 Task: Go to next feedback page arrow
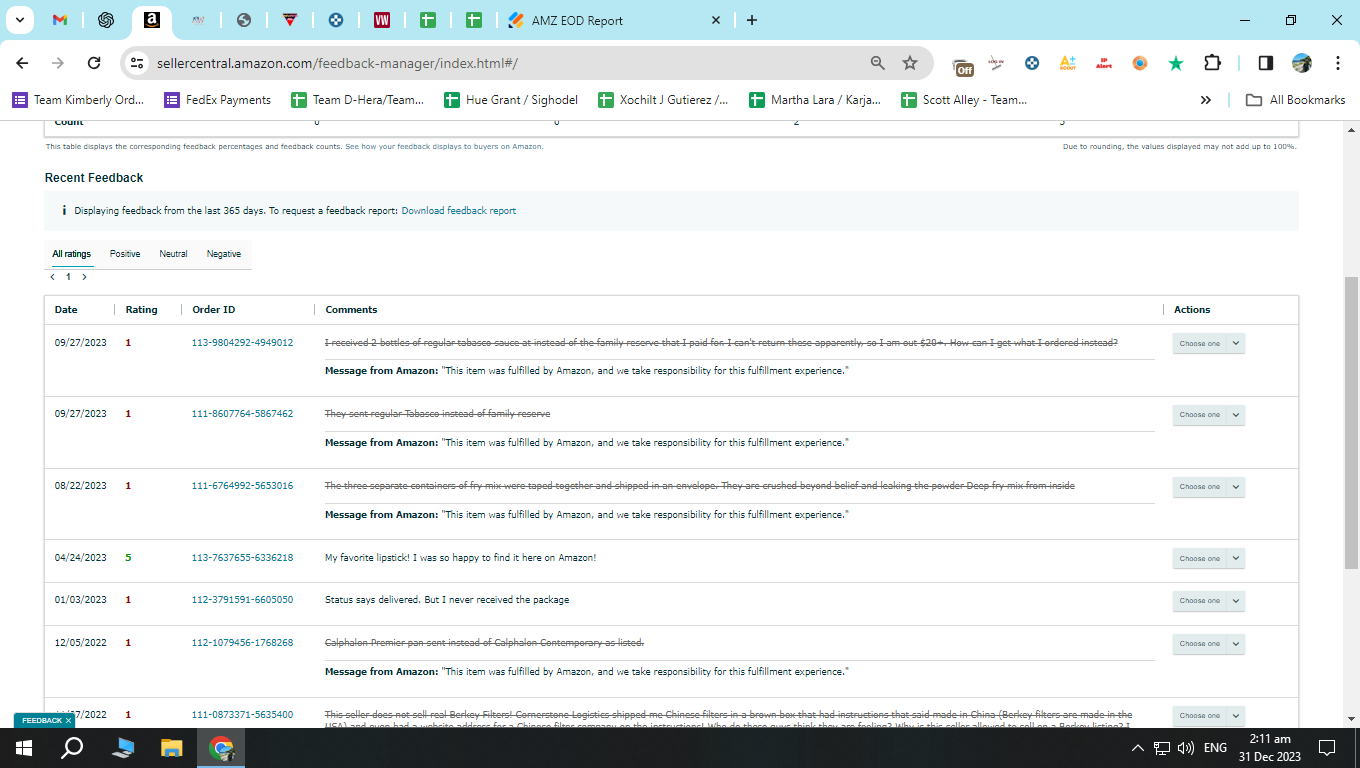pyautogui.click(x=84, y=277)
